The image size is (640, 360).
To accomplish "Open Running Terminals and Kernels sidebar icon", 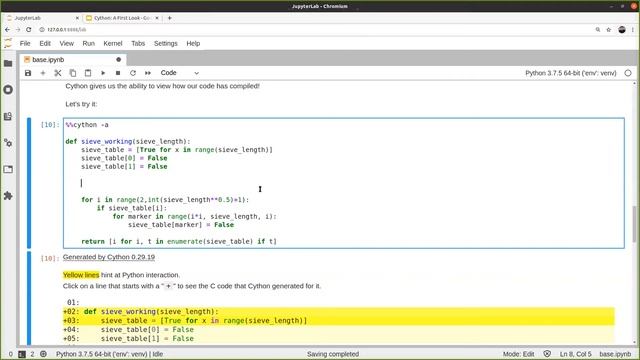I will (8, 90).
